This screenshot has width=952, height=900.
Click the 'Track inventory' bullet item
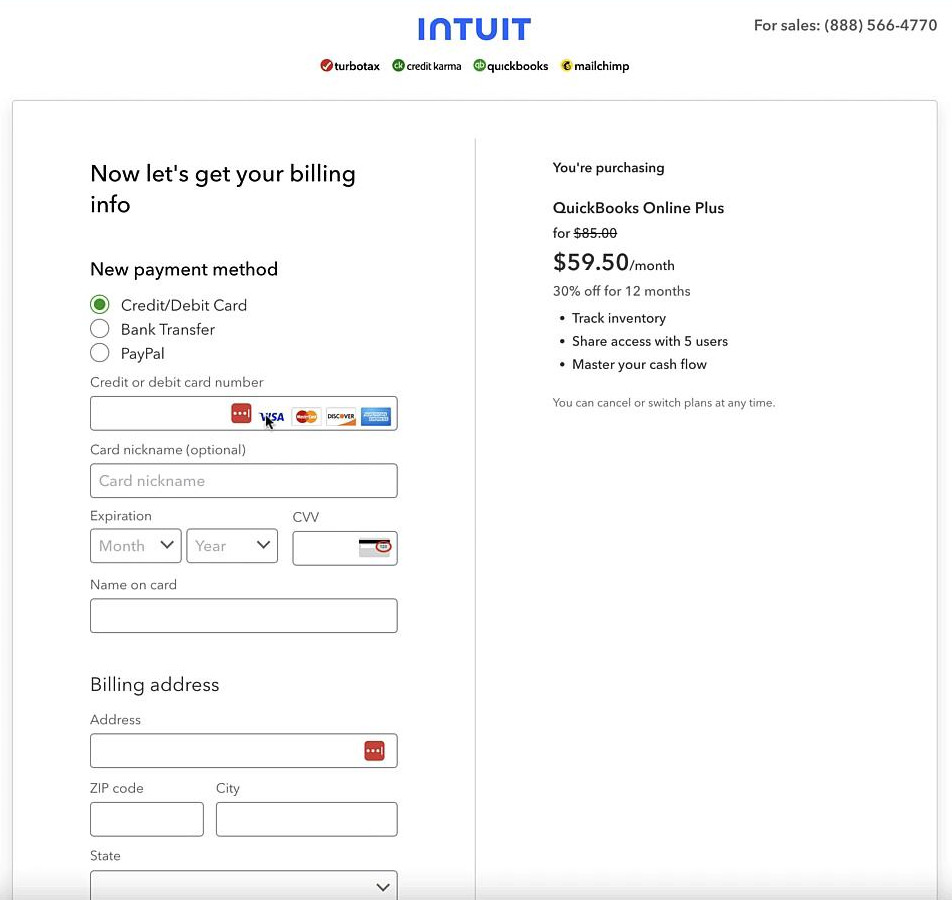[619, 318]
